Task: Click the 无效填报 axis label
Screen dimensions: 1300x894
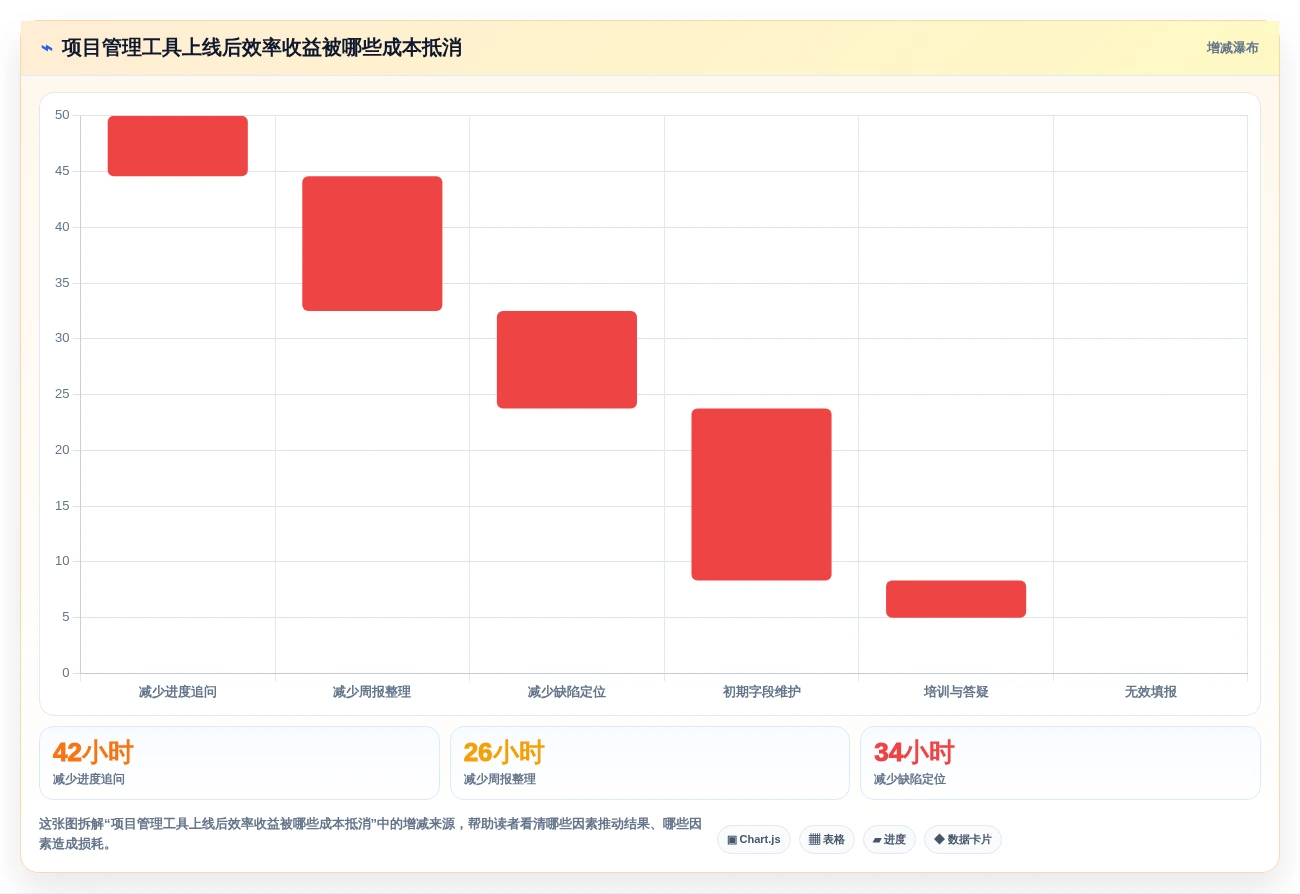Action: 1150,692
